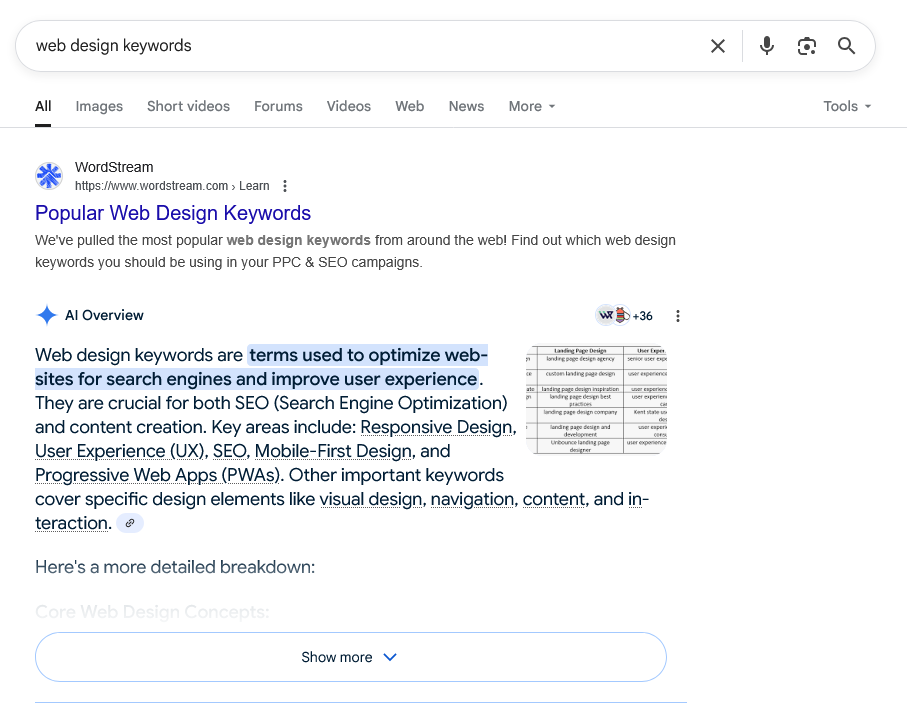Click the magnifying glass search button
The width and height of the screenshot is (907, 723).
pos(846,46)
